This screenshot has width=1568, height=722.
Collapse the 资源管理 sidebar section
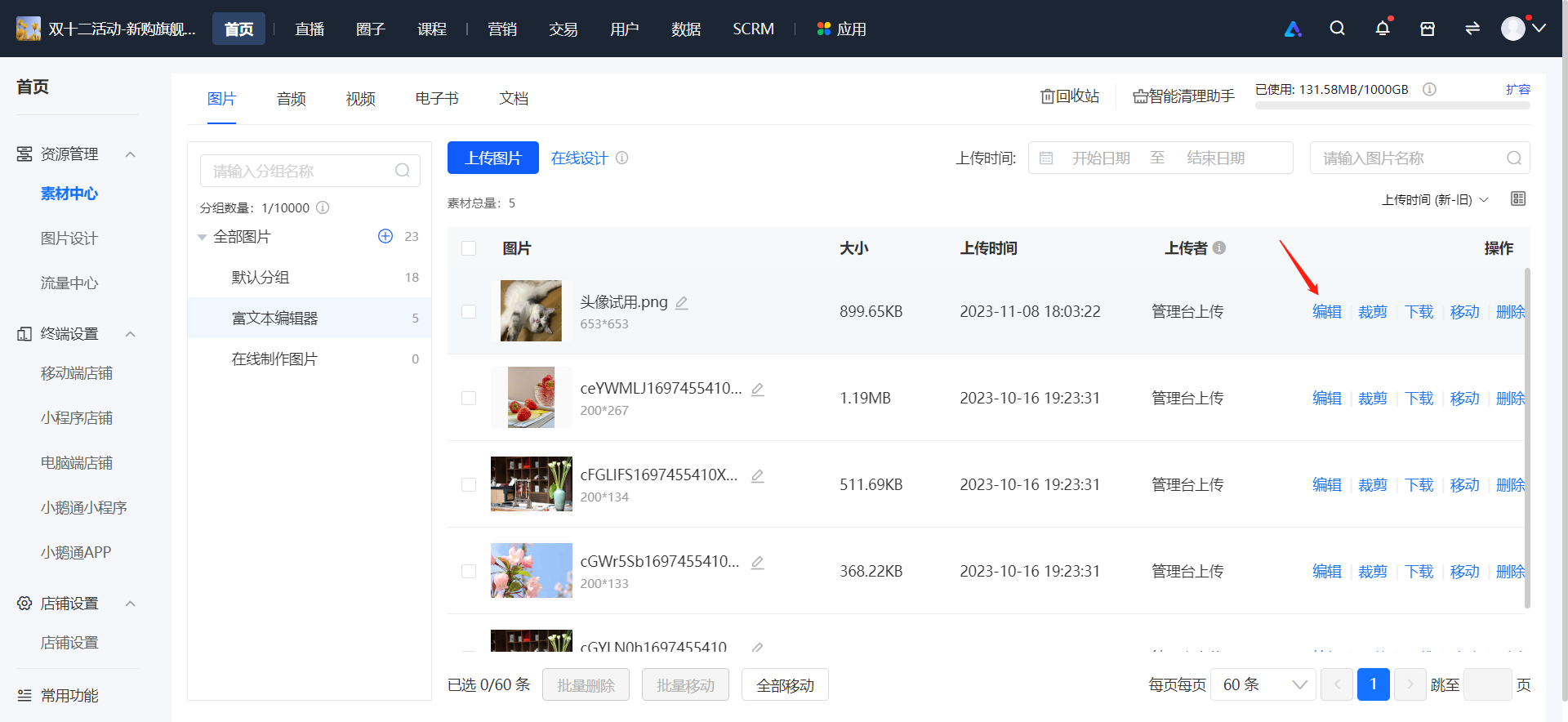click(x=130, y=154)
